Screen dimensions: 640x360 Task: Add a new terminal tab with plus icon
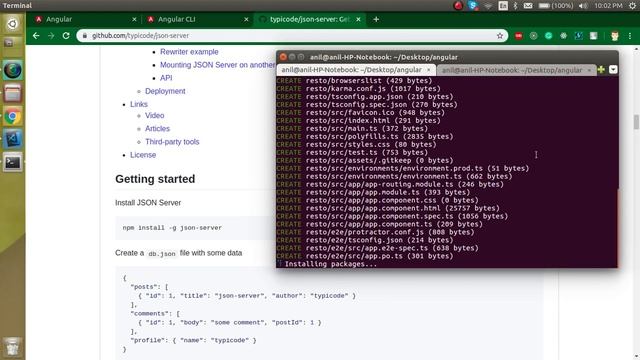[601, 70]
